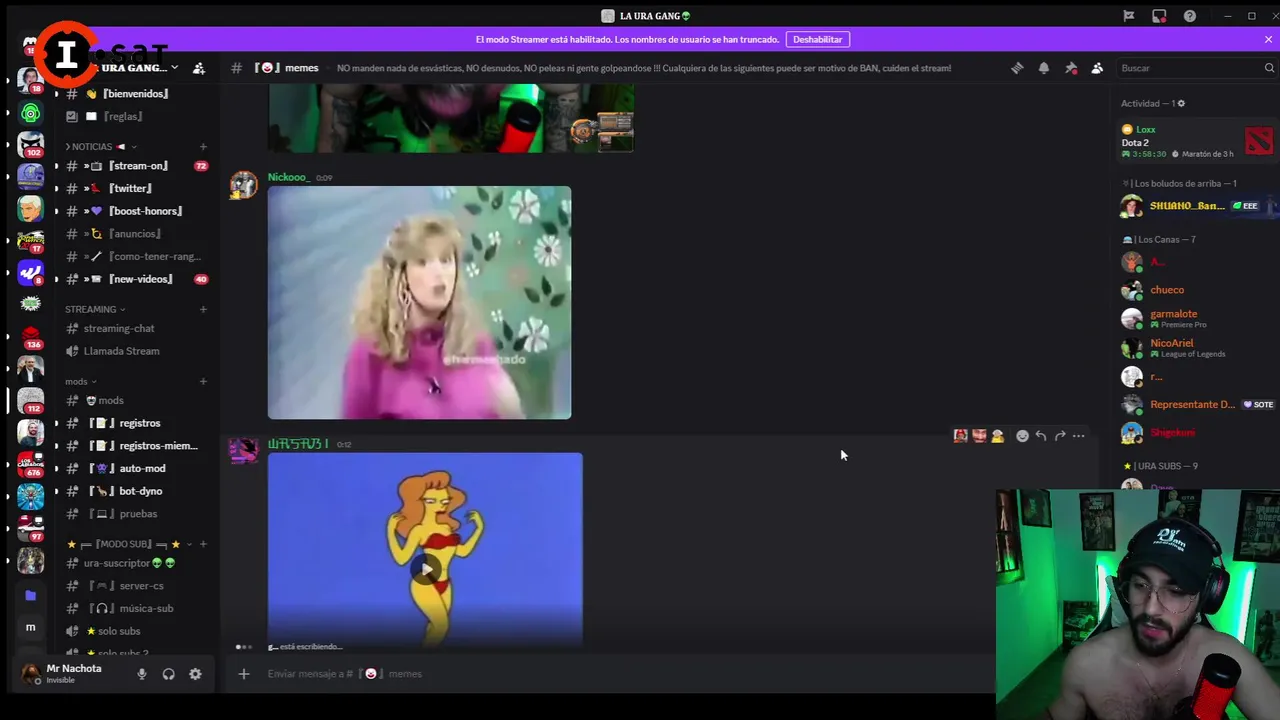Open the registros-miem channel
The height and width of the screenshot is (720, 1280).
pos(135,446)
